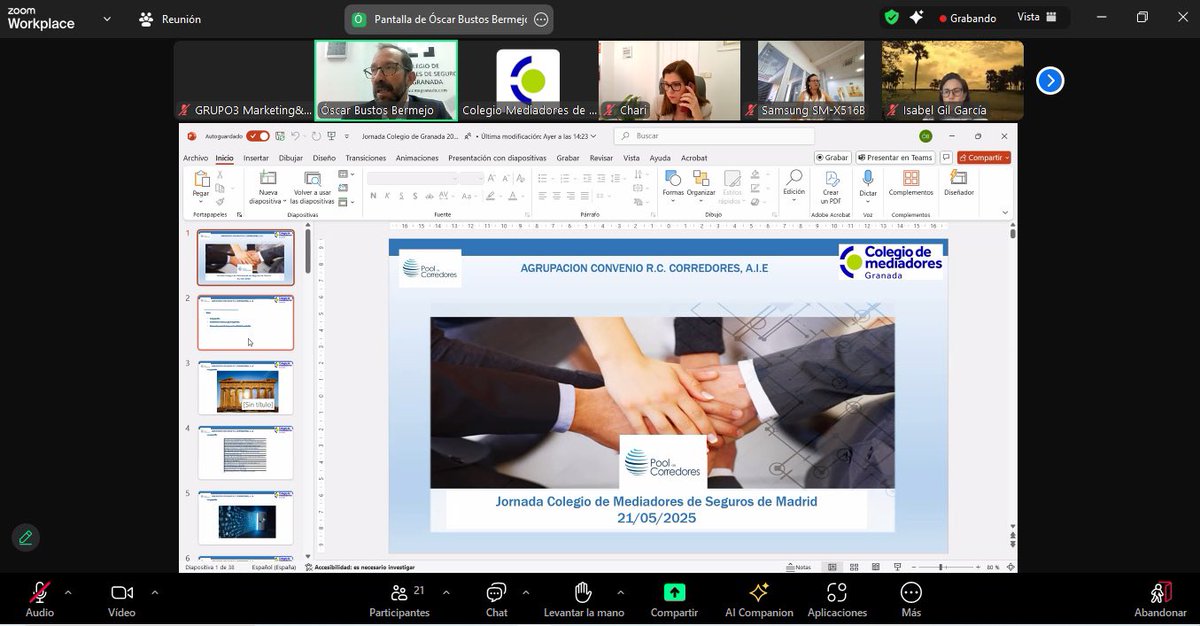Click Complementos icon in ribbon
Viewport: 1200px width, 626px height.
click(911, 178)
